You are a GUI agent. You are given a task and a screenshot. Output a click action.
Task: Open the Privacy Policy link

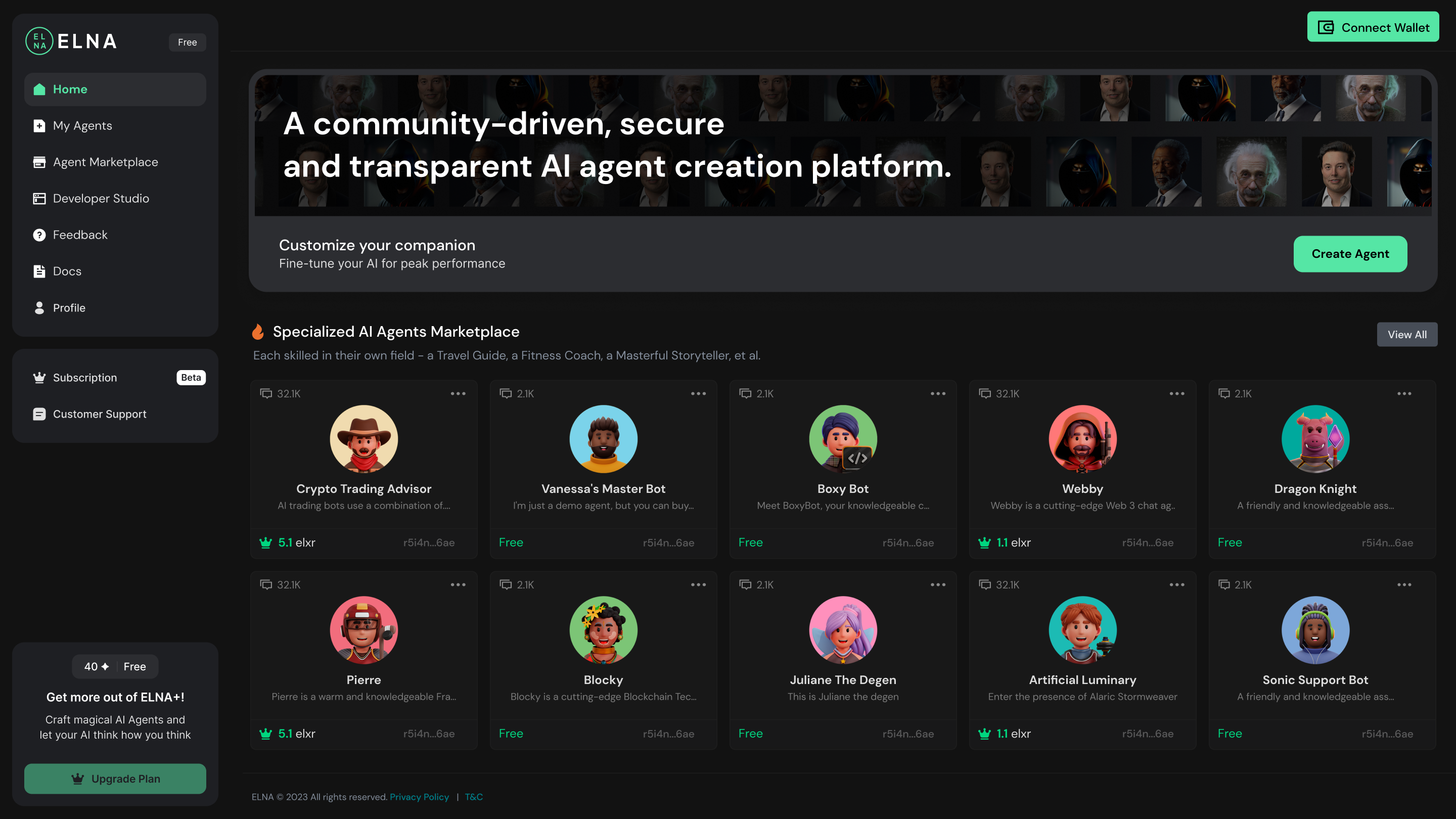pos(419,797)
